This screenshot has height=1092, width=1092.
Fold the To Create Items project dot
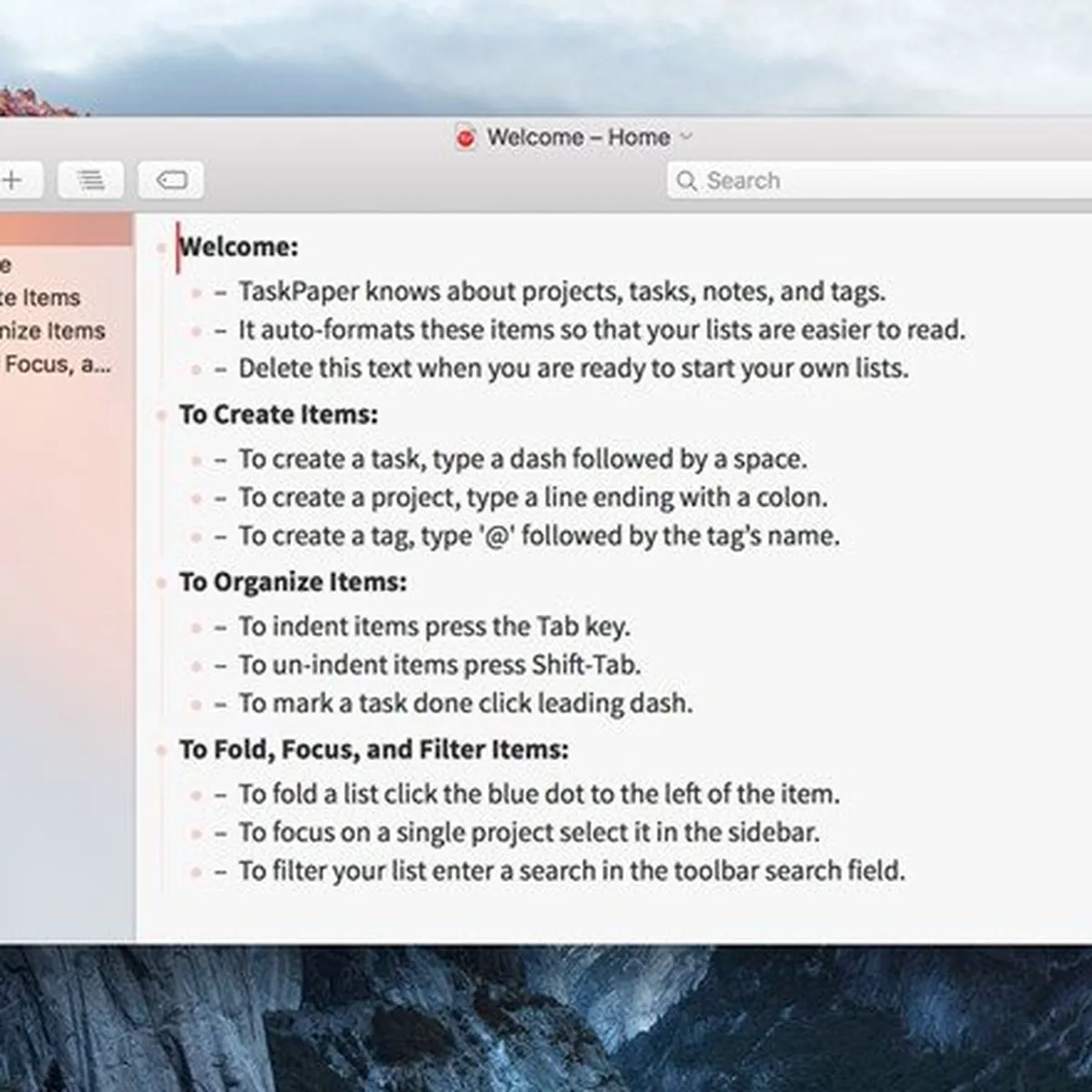pyautogui.click(x=162, y=415)
